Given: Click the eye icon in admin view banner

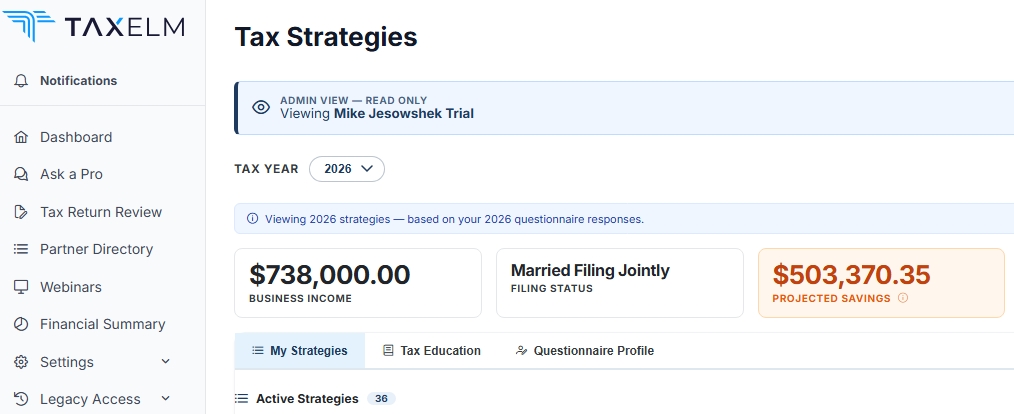Looking at the screenshot, I should [x=261, y=107].
